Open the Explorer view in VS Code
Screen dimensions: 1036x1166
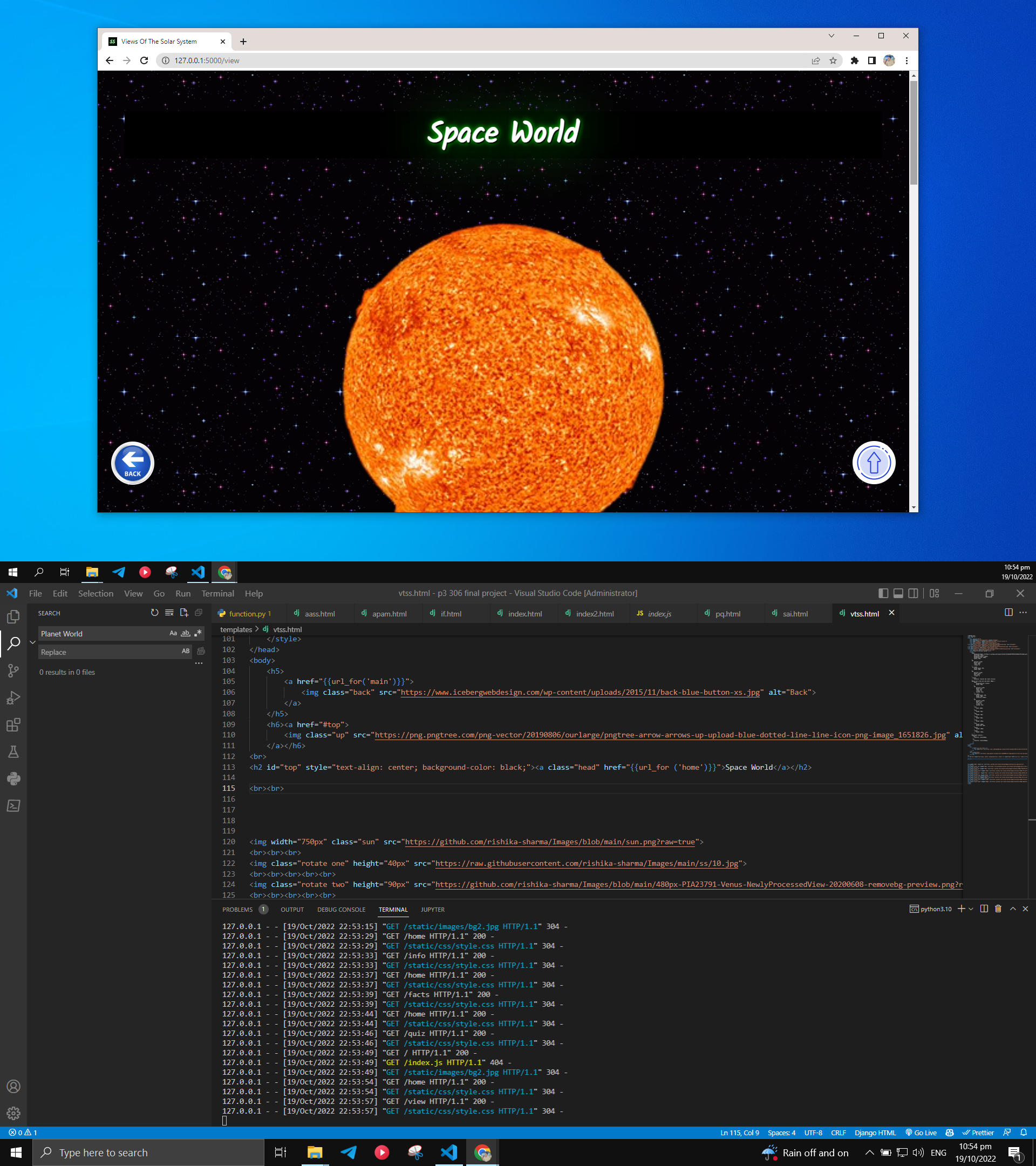(13, 616)
